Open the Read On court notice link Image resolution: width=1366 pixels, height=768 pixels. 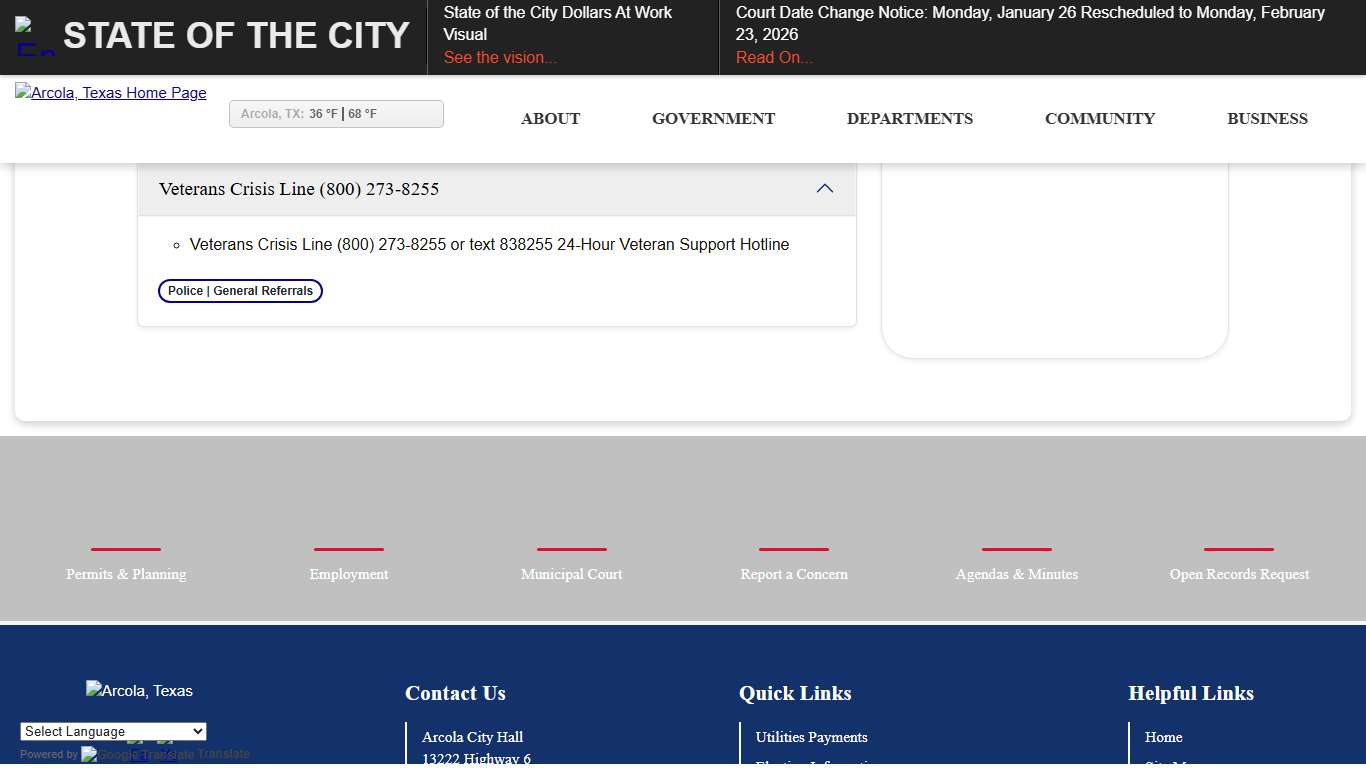(773, 57)
